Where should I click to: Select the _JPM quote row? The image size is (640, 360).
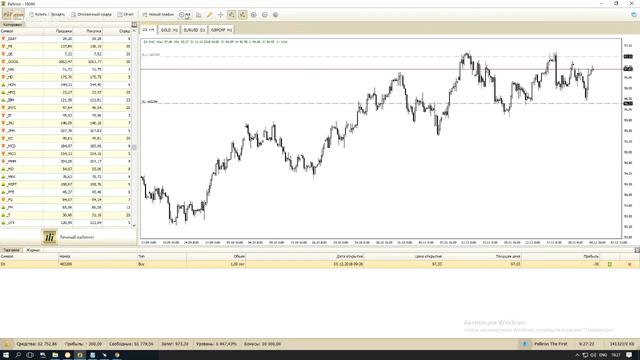tap(65, 131)
